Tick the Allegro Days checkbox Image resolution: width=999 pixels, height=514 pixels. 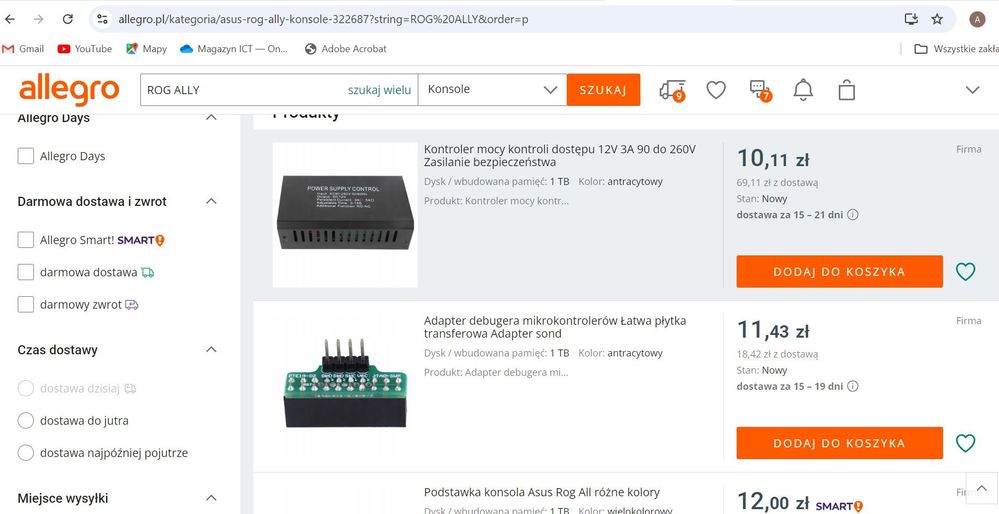pos(25,156)
